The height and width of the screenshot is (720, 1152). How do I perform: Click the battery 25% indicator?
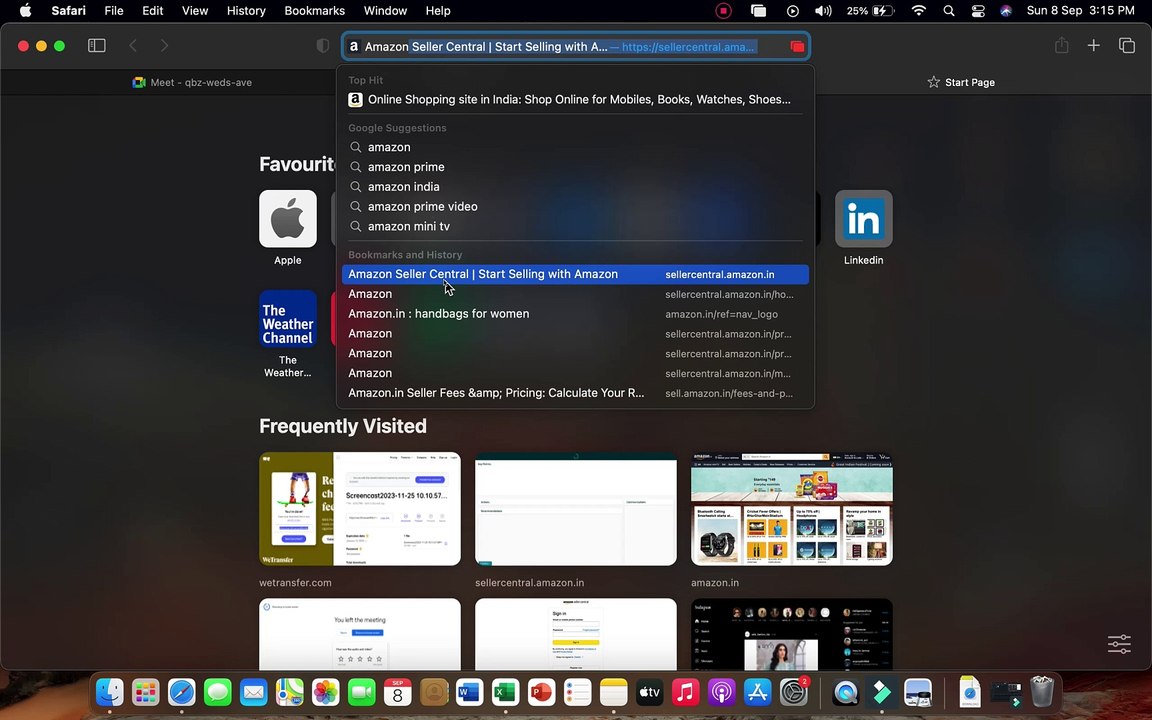[x=871, y=10]
